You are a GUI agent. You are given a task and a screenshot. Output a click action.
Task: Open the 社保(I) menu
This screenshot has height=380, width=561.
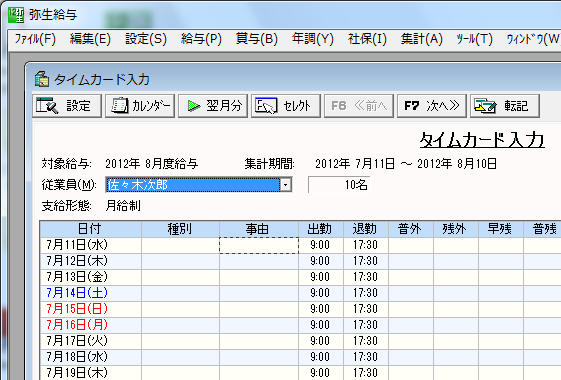[x=367, y=39]
